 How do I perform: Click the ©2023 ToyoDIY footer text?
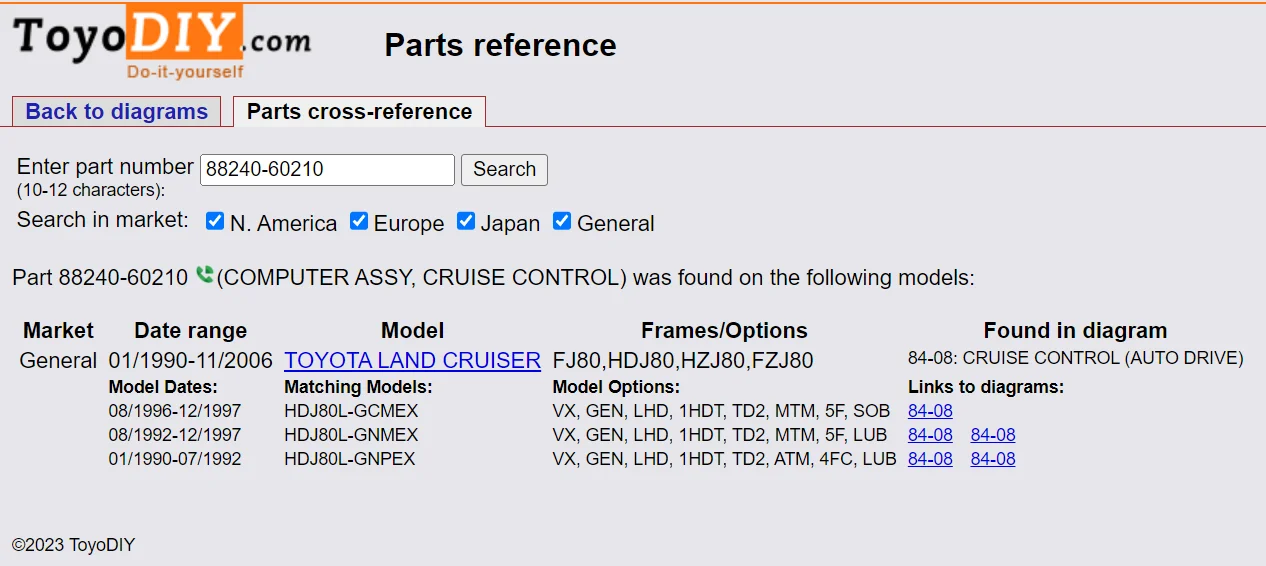(x=73, y=545)
